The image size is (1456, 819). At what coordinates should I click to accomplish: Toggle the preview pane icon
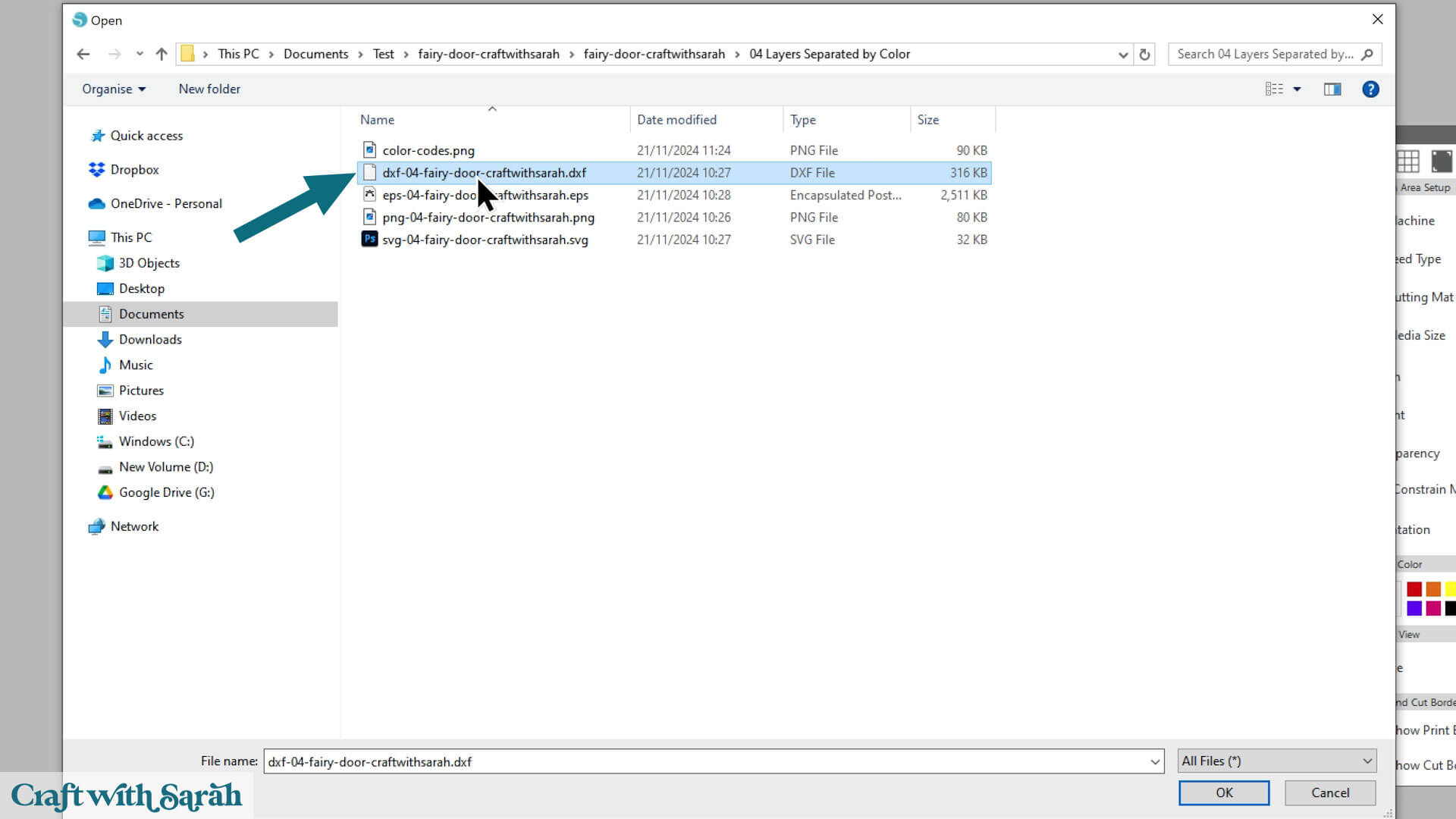coord(1332,89)
